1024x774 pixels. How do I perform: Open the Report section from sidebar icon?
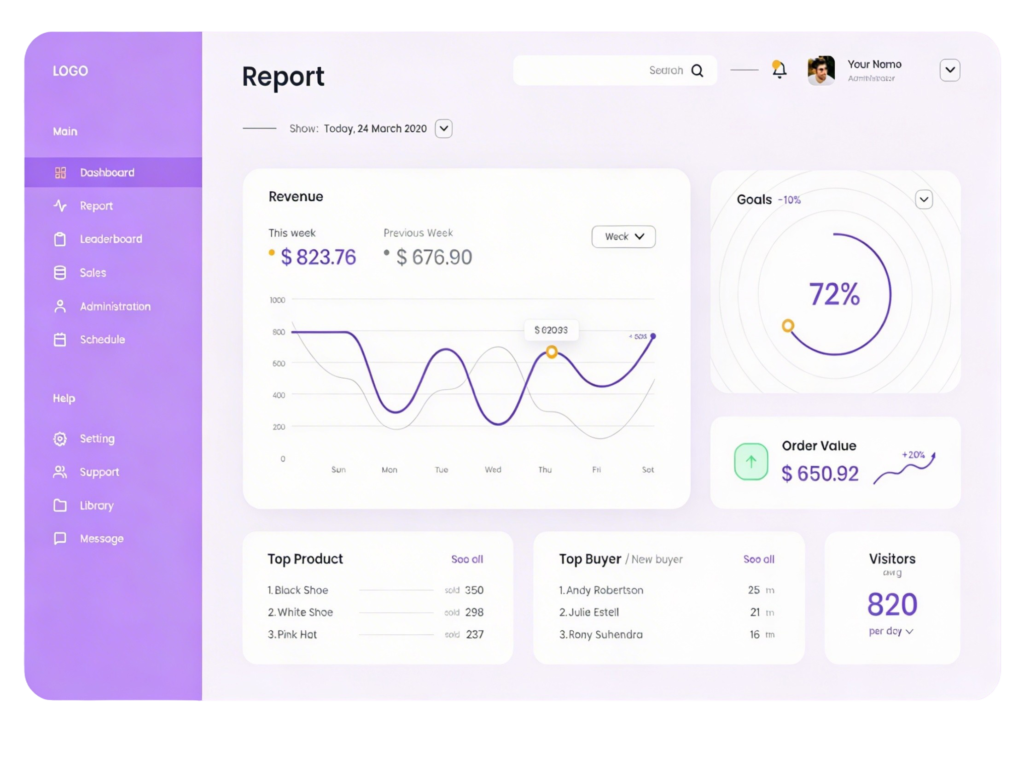tap(61, 205)
